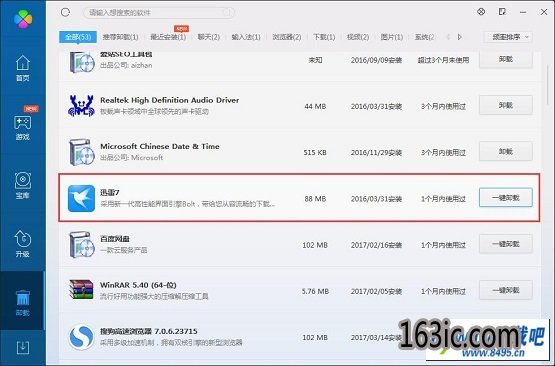Click the WinRAR stacked books icon
The width and height of the screenshot is (555, 366).
81,290
